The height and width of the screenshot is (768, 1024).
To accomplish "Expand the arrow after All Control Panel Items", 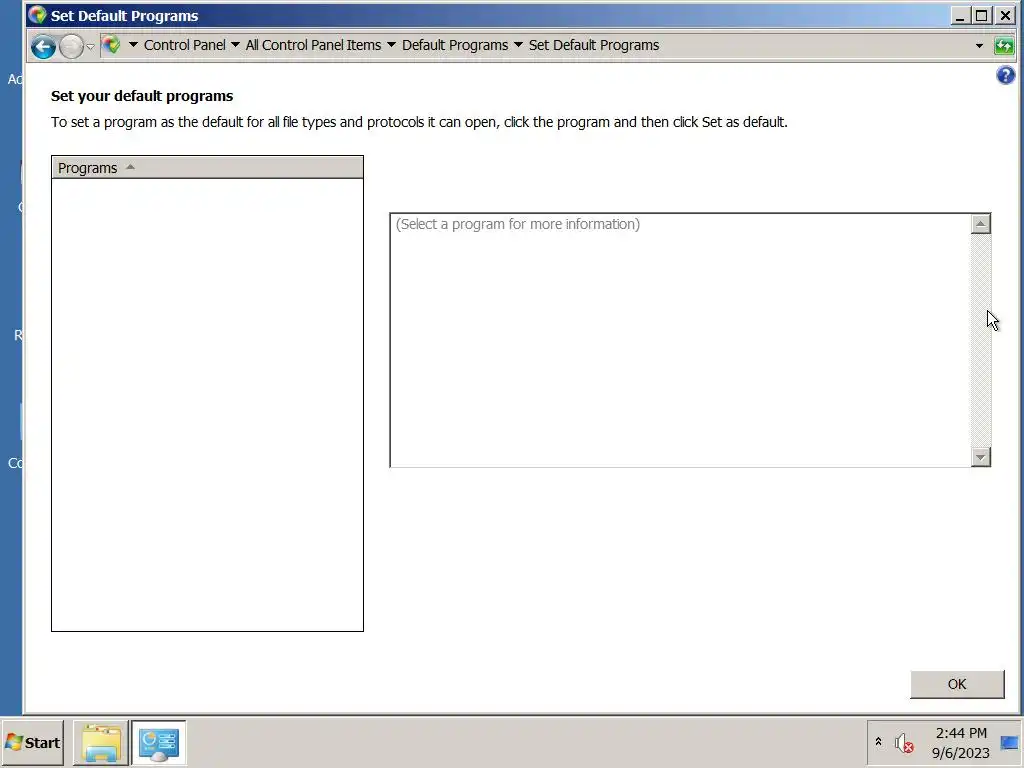I will coord(391,45).
